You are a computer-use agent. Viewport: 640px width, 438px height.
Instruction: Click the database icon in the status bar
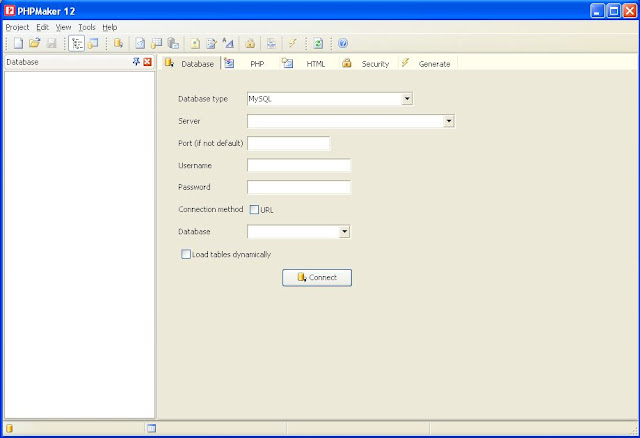[x=9, y=428]
